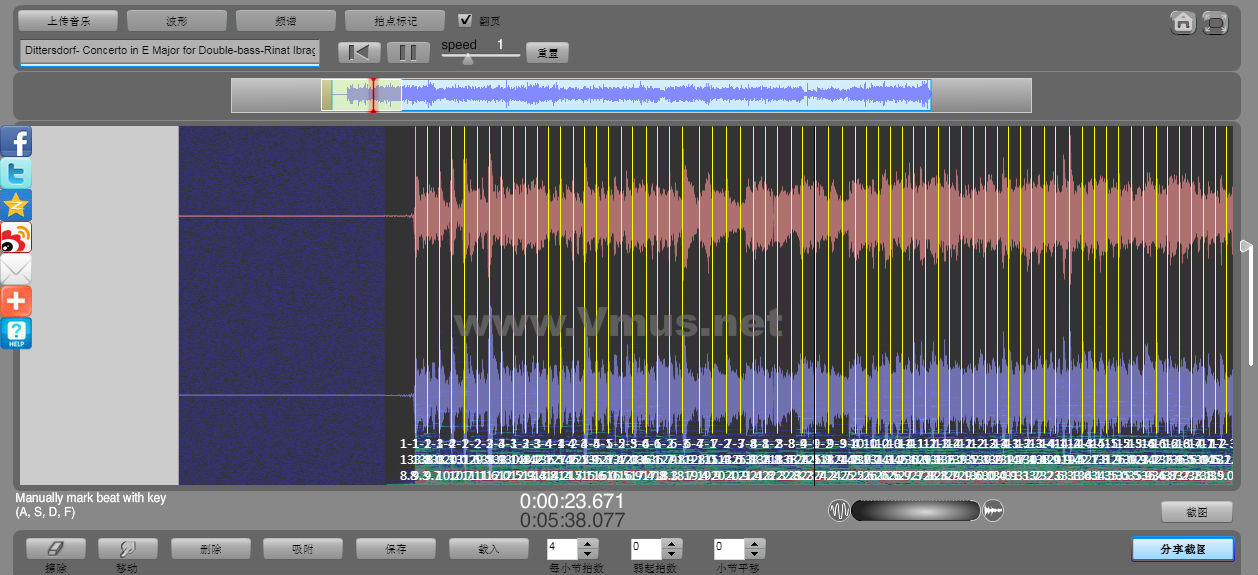Increase 弱起拍数 pickup beats value
This screenshot has width=1258, height=575.
coord(673,543)
